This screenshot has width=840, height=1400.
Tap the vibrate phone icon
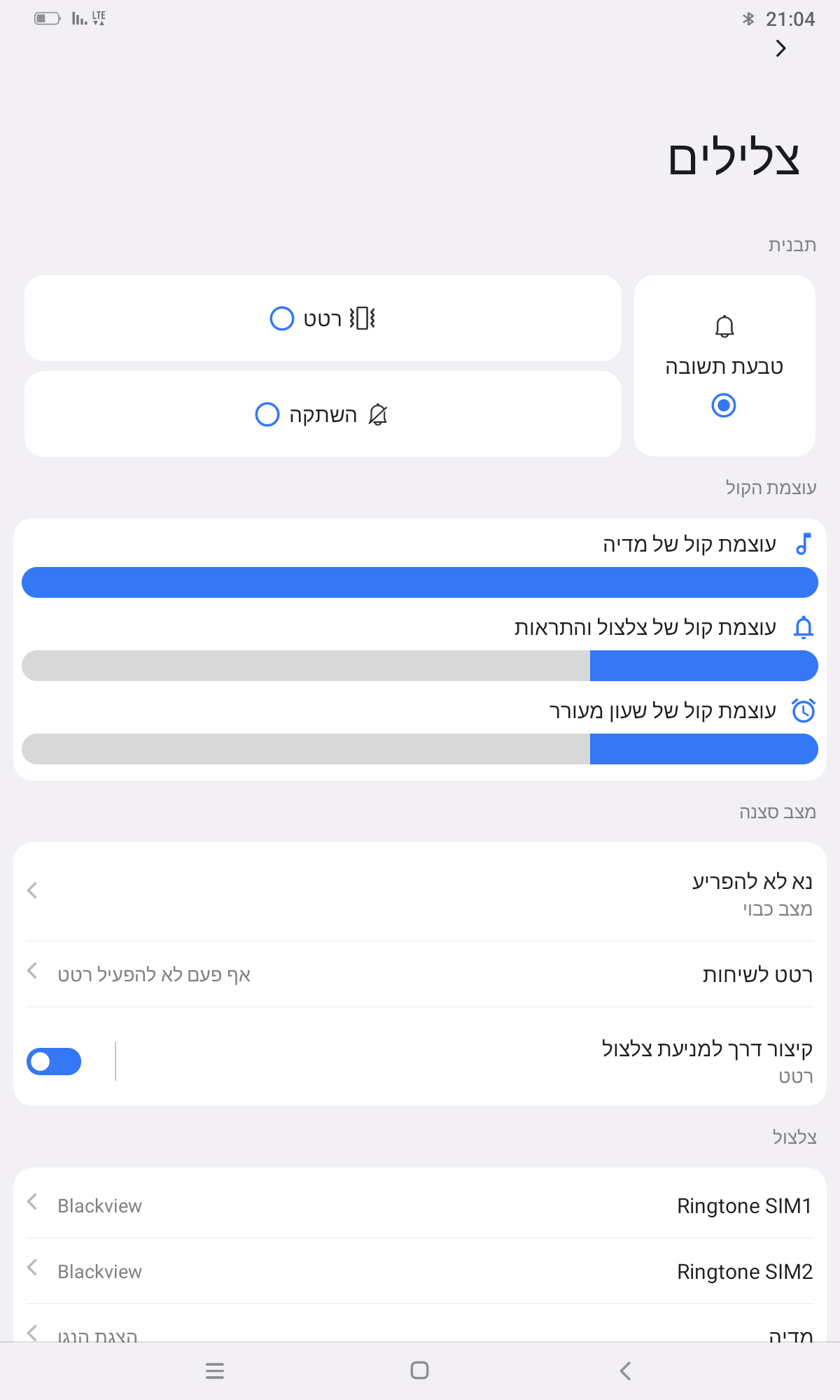(x=363, y=318)
